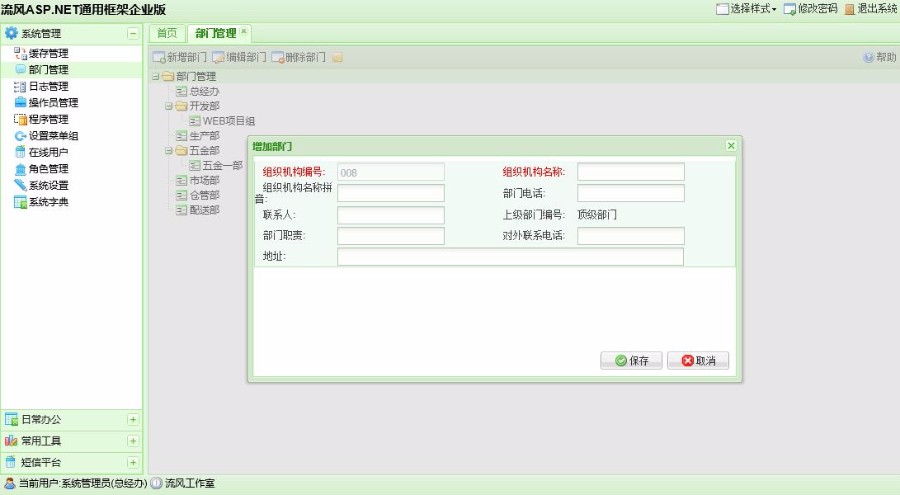The height and width of the screenshot is (495, 900).
Task: Select WEB项目组 tree node
Action: pos(228,121)
